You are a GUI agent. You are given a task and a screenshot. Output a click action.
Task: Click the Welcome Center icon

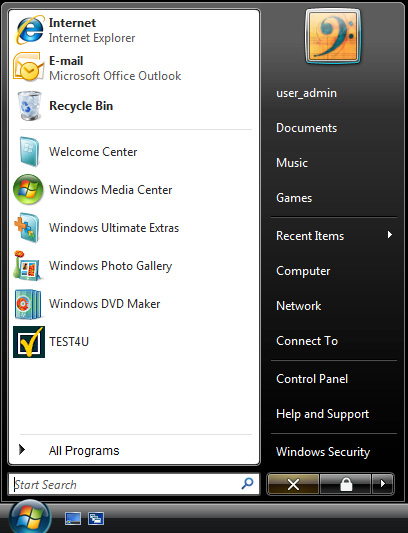coord(29,152)
